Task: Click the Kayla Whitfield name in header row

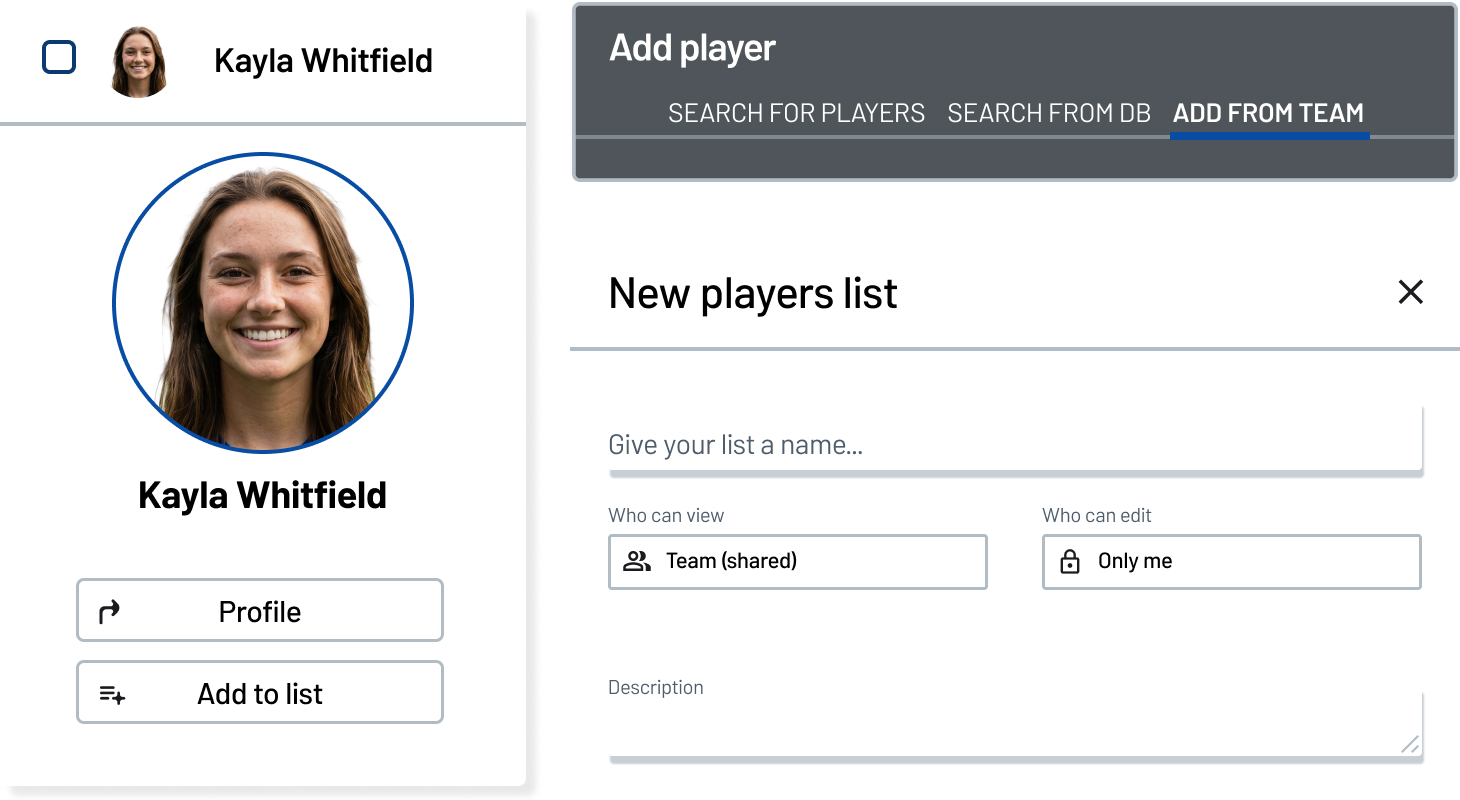Action: [323, 60]
